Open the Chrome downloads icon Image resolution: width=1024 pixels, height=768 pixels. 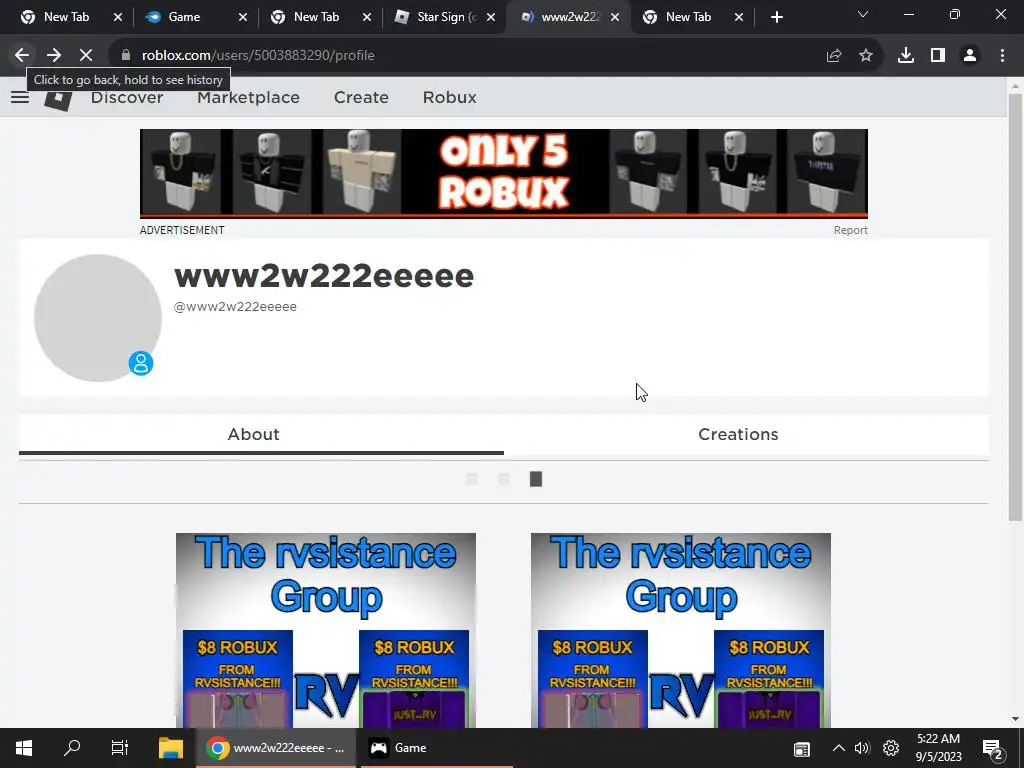click(906, 56)
